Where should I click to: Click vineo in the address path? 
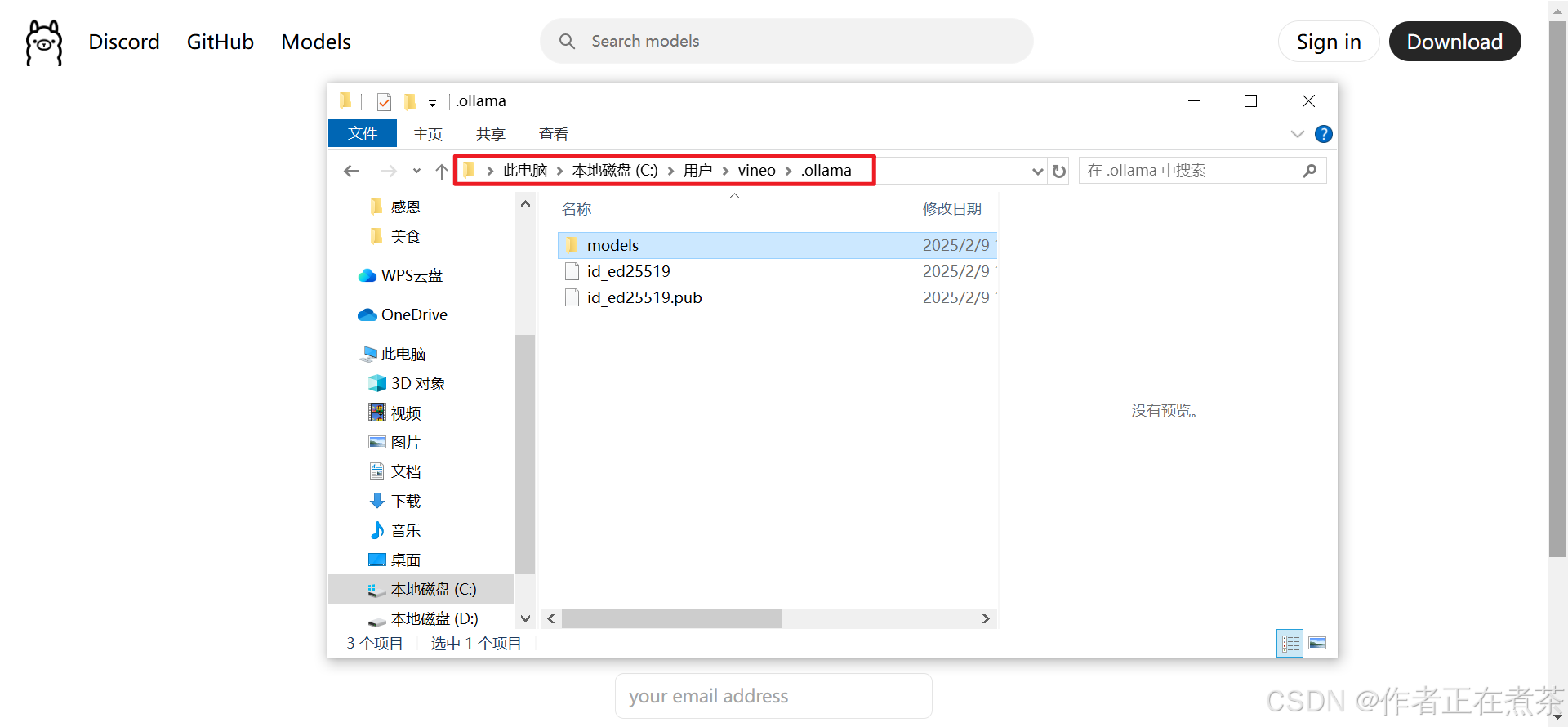757,170
